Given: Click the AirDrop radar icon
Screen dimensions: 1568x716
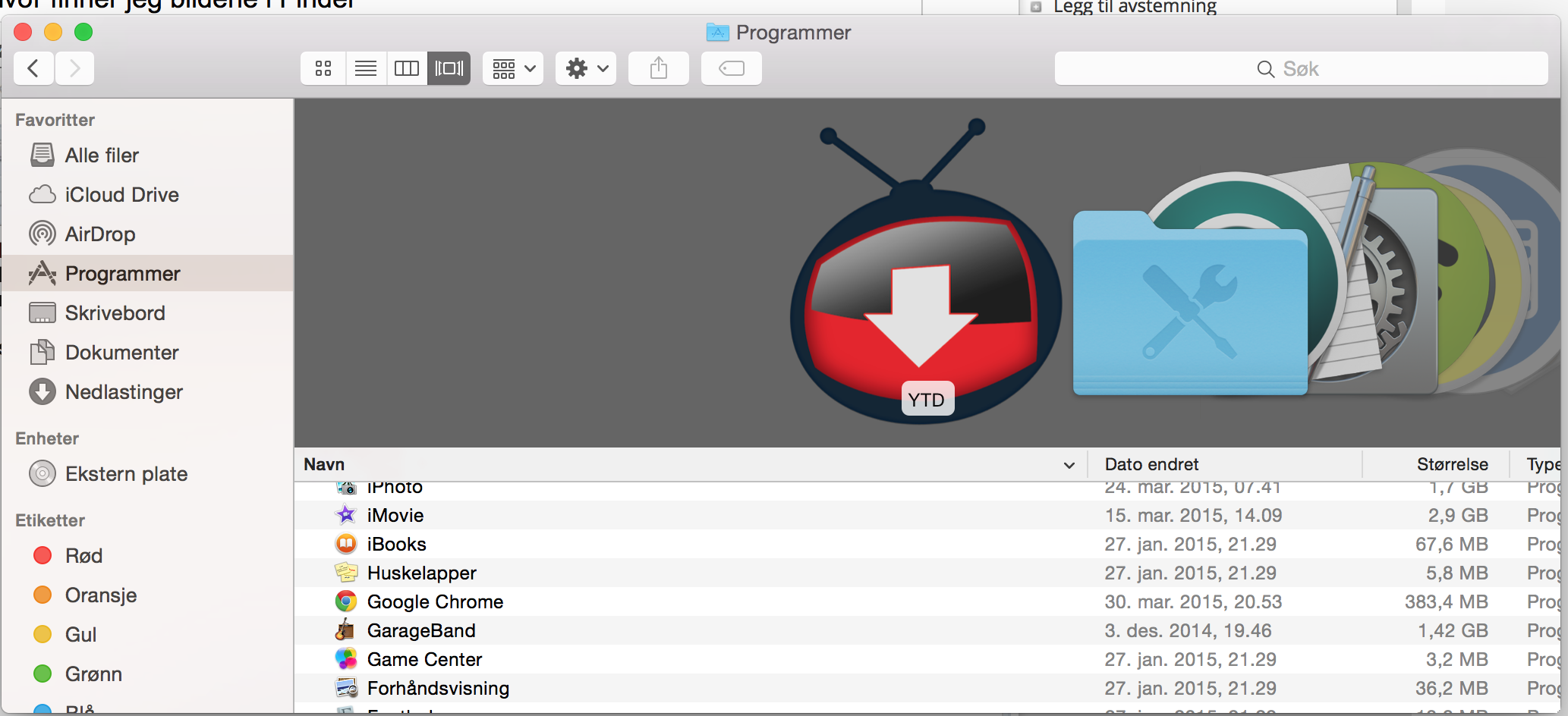Looking at the screenshot, I should (x=43, y=234).
